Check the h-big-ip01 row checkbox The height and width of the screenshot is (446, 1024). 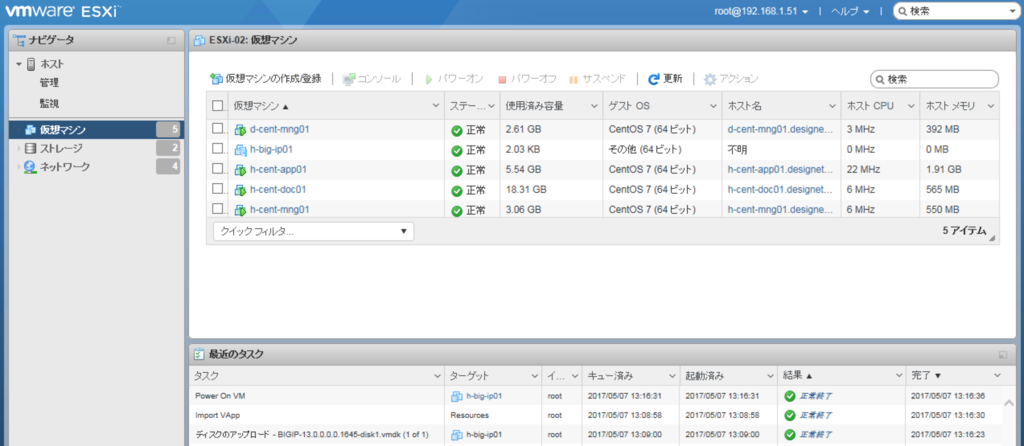(217, 149)
